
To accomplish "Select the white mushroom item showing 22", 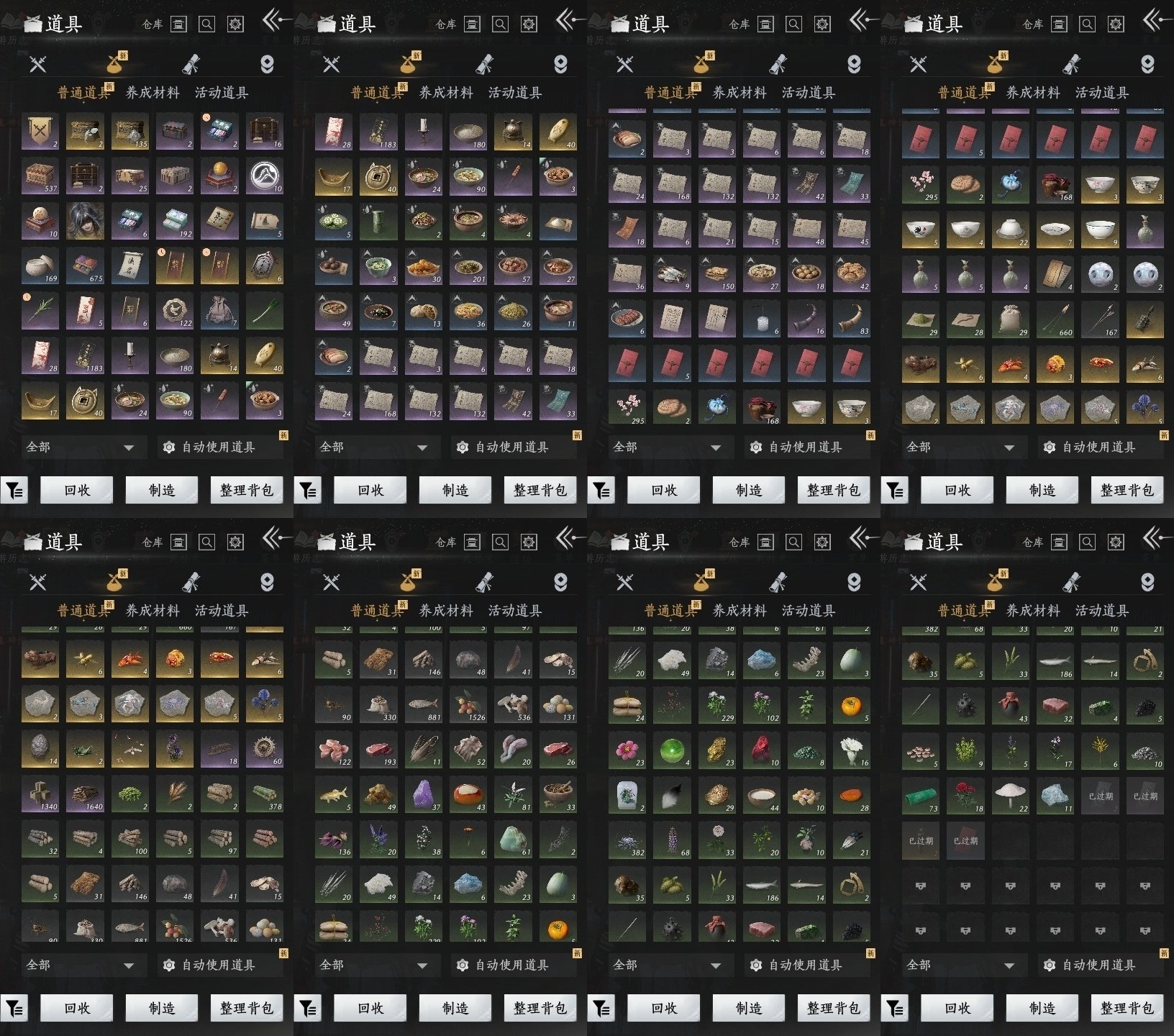I will tap(1011, 795).
